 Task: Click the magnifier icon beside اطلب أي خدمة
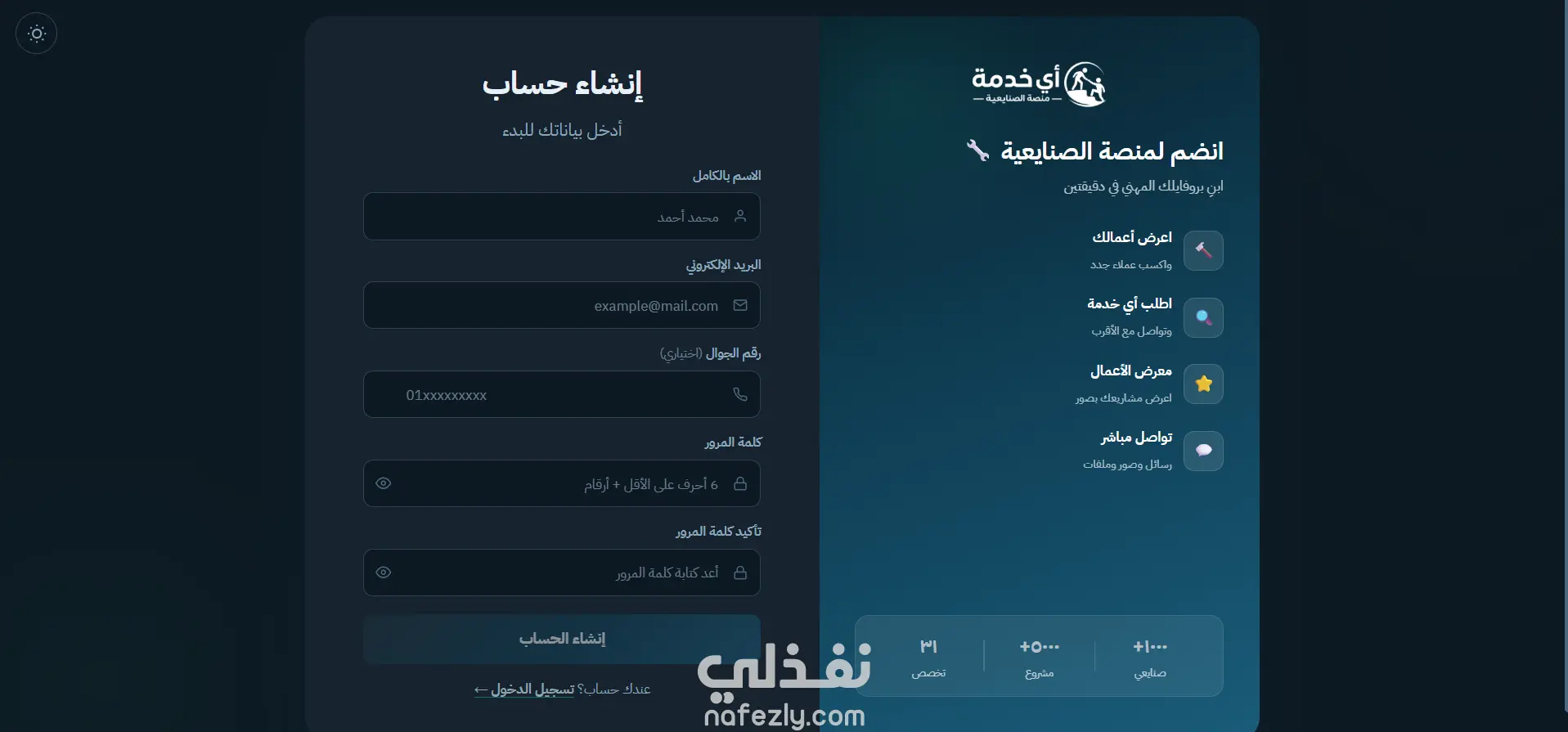click(1203, 317)
